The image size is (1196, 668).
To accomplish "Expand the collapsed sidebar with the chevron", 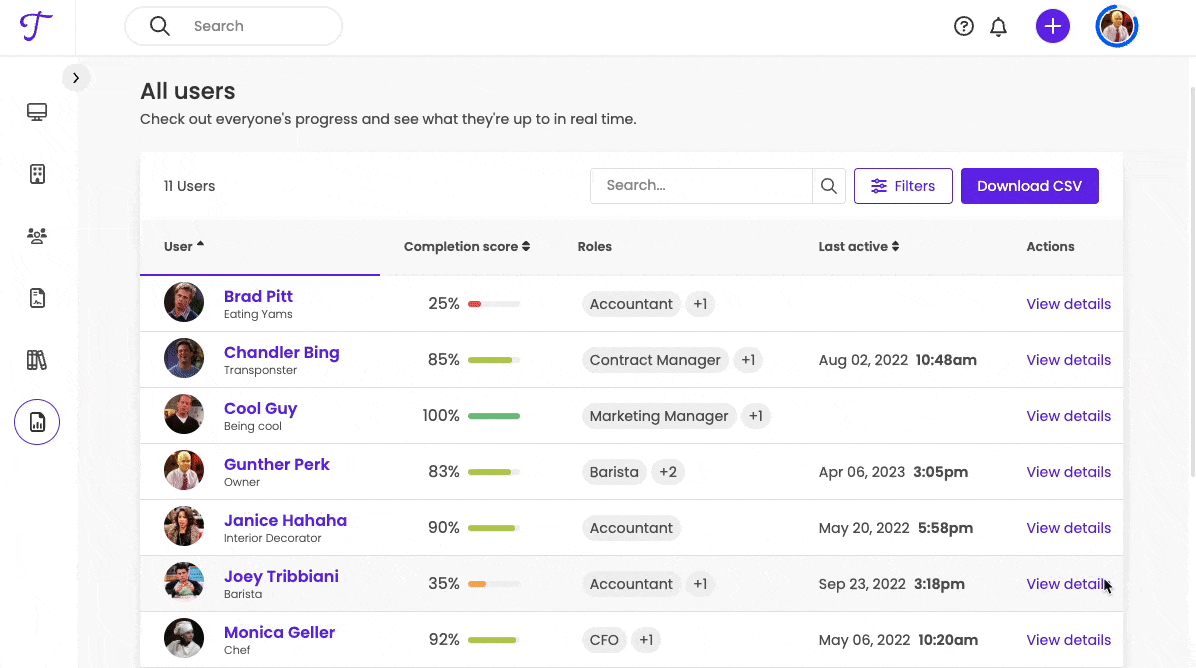I will (x=76, y=77).
